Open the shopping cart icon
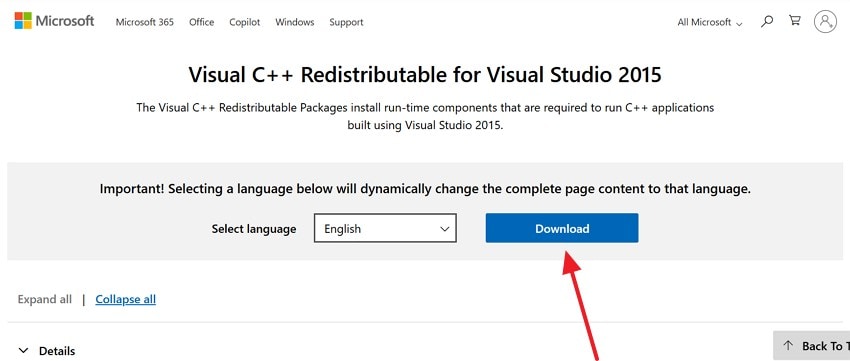The width and height of the screenshot is (850, 361). (795, 21)
